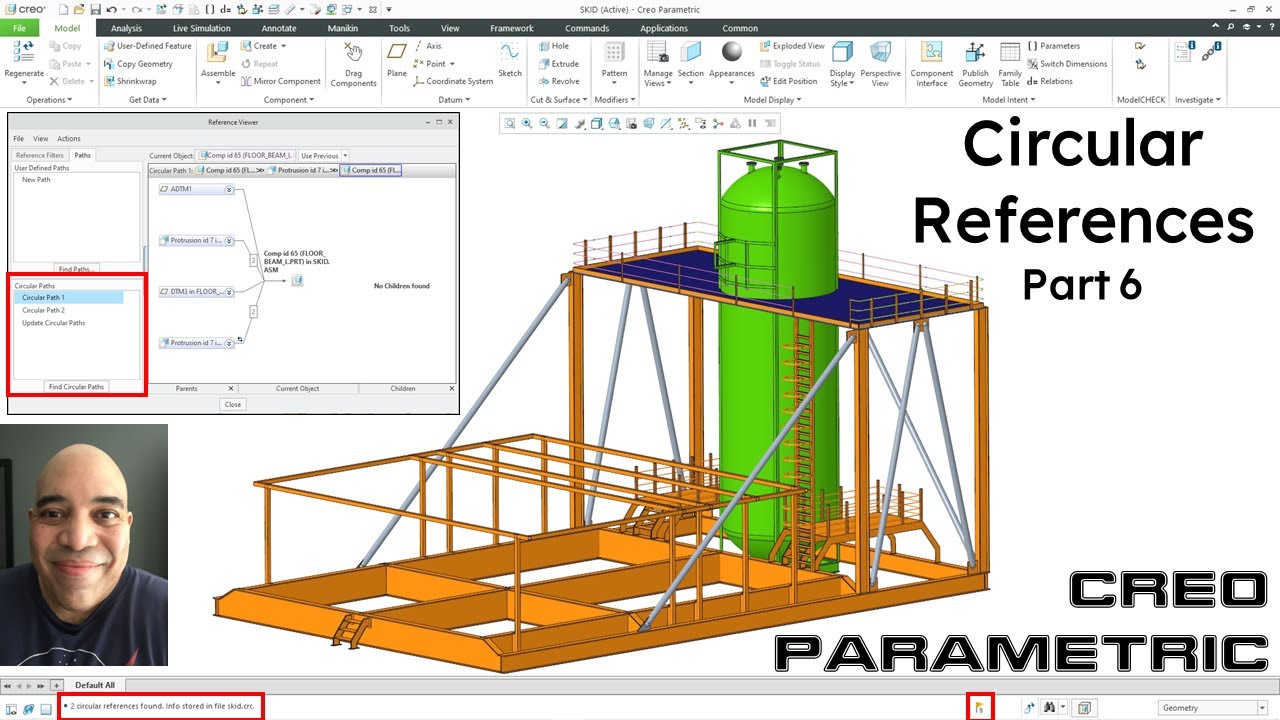Click Zoom In icon in graphics toolbar

click(x=527, y=124)
